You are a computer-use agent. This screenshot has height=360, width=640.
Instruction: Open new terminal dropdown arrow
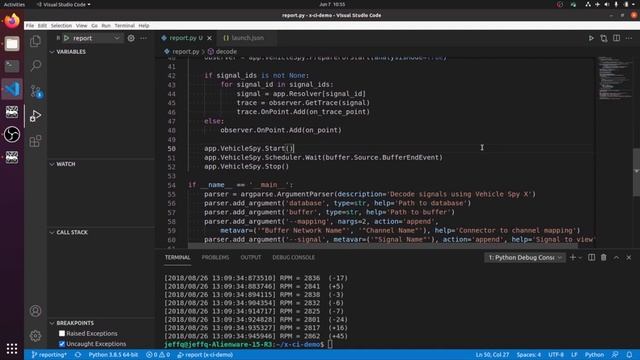580,258
